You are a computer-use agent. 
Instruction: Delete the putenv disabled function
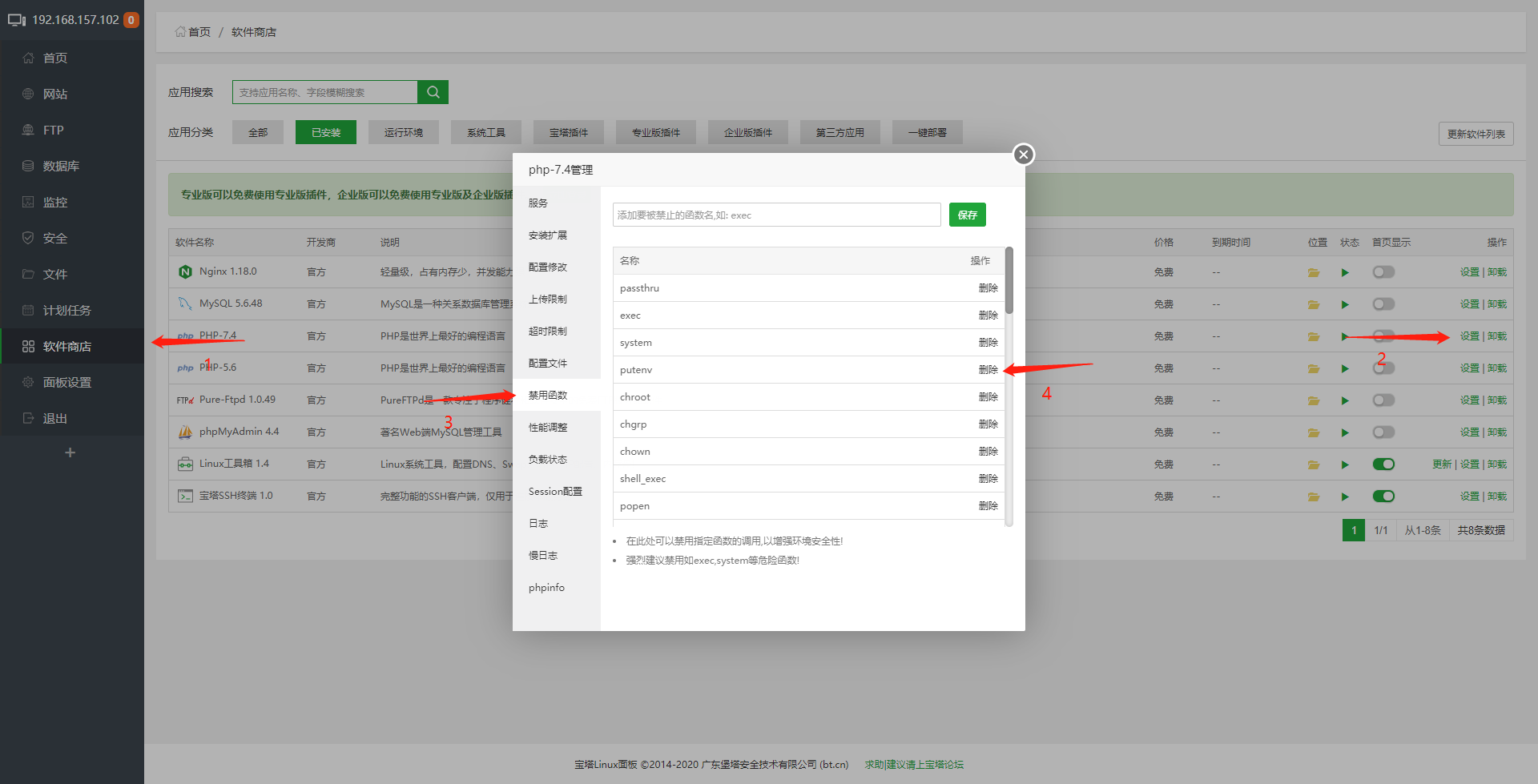(x=988, y=370)
